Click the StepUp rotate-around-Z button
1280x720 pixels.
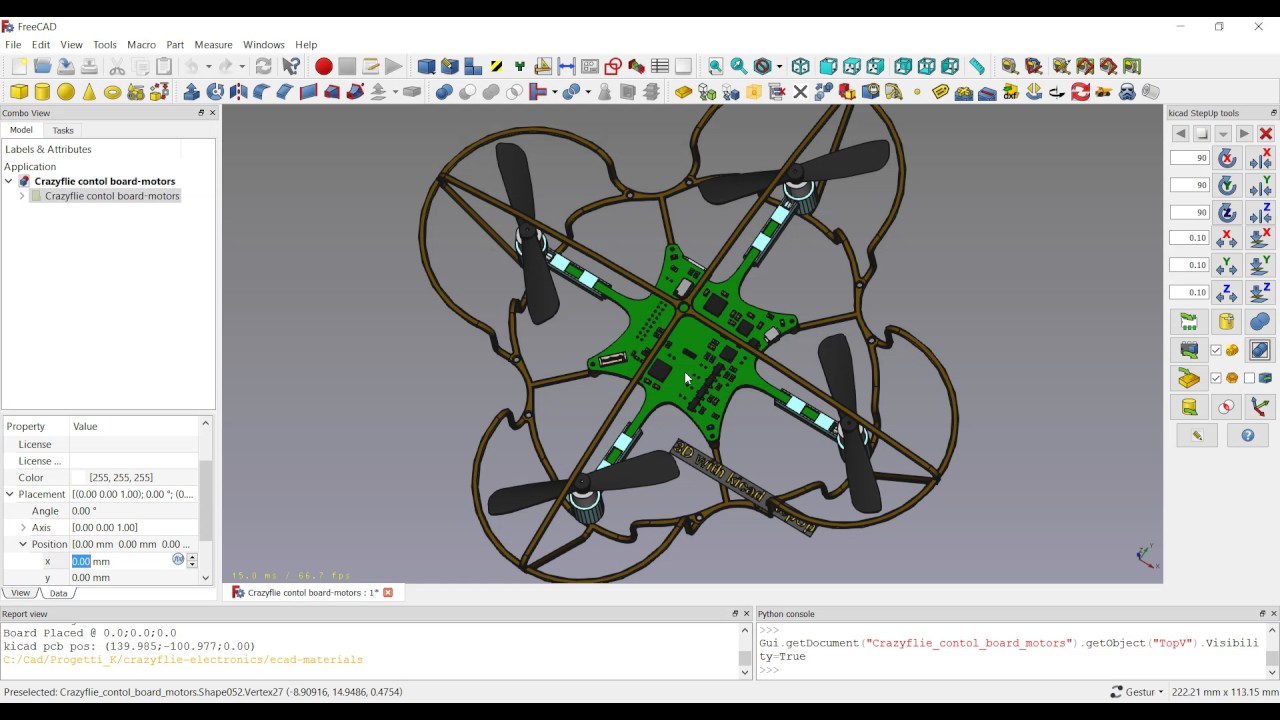(x=1227, y=212)
